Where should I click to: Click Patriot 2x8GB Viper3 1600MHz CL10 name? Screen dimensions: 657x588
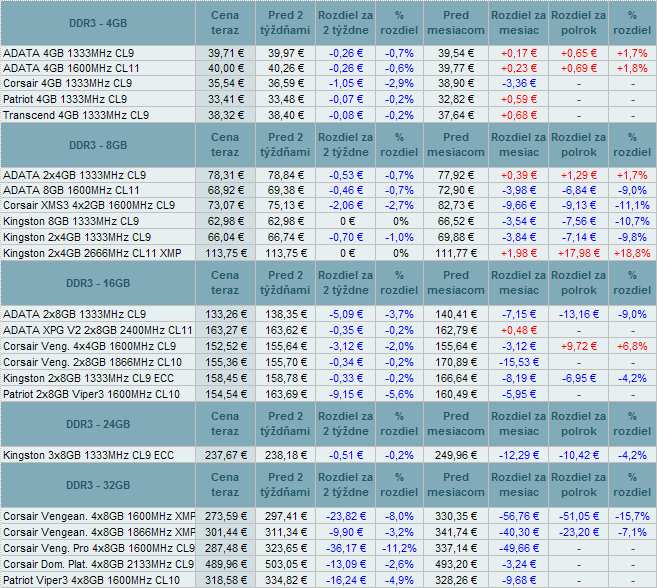[x=91, y=394]
